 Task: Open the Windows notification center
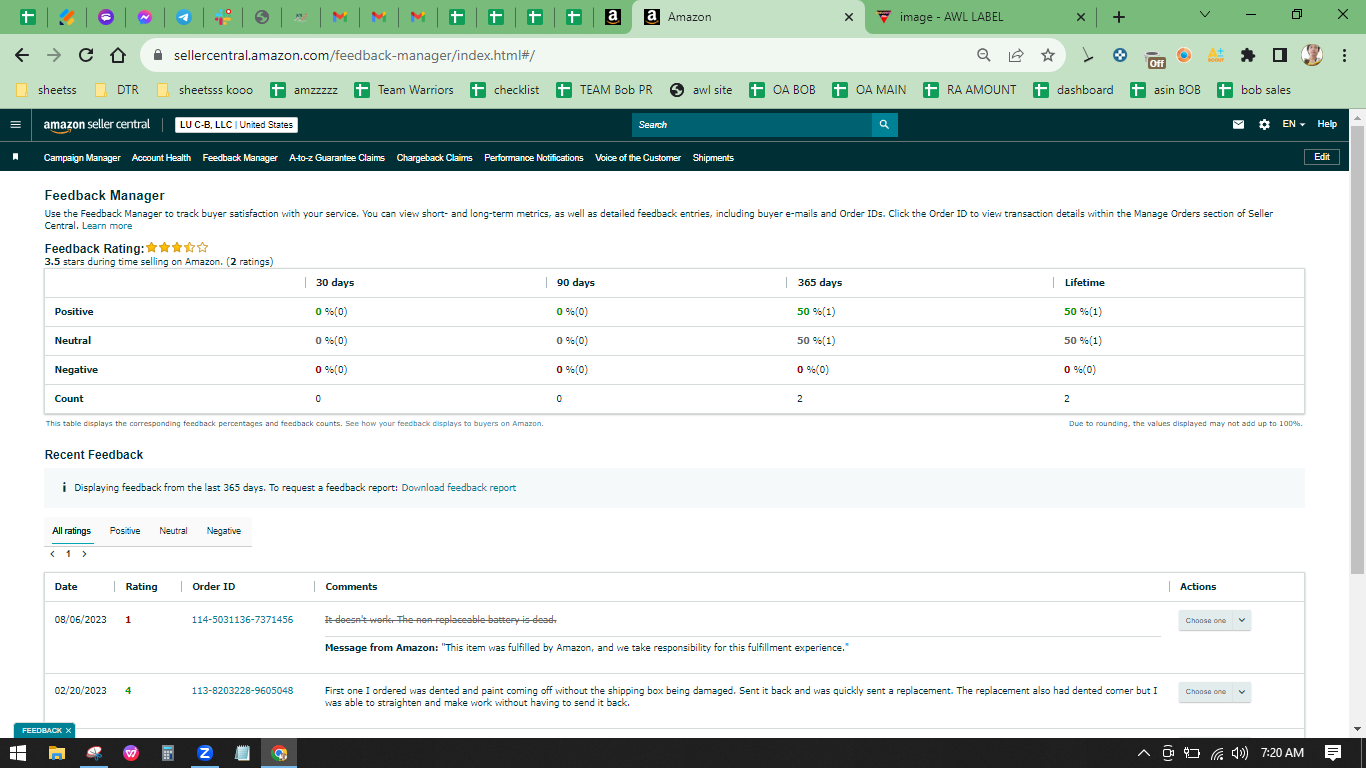tap(1333, 753)
